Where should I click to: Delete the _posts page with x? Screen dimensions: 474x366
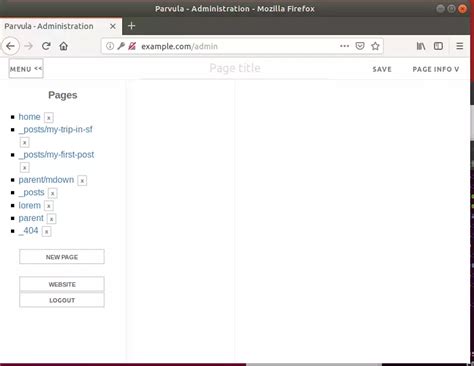[52, 193]
